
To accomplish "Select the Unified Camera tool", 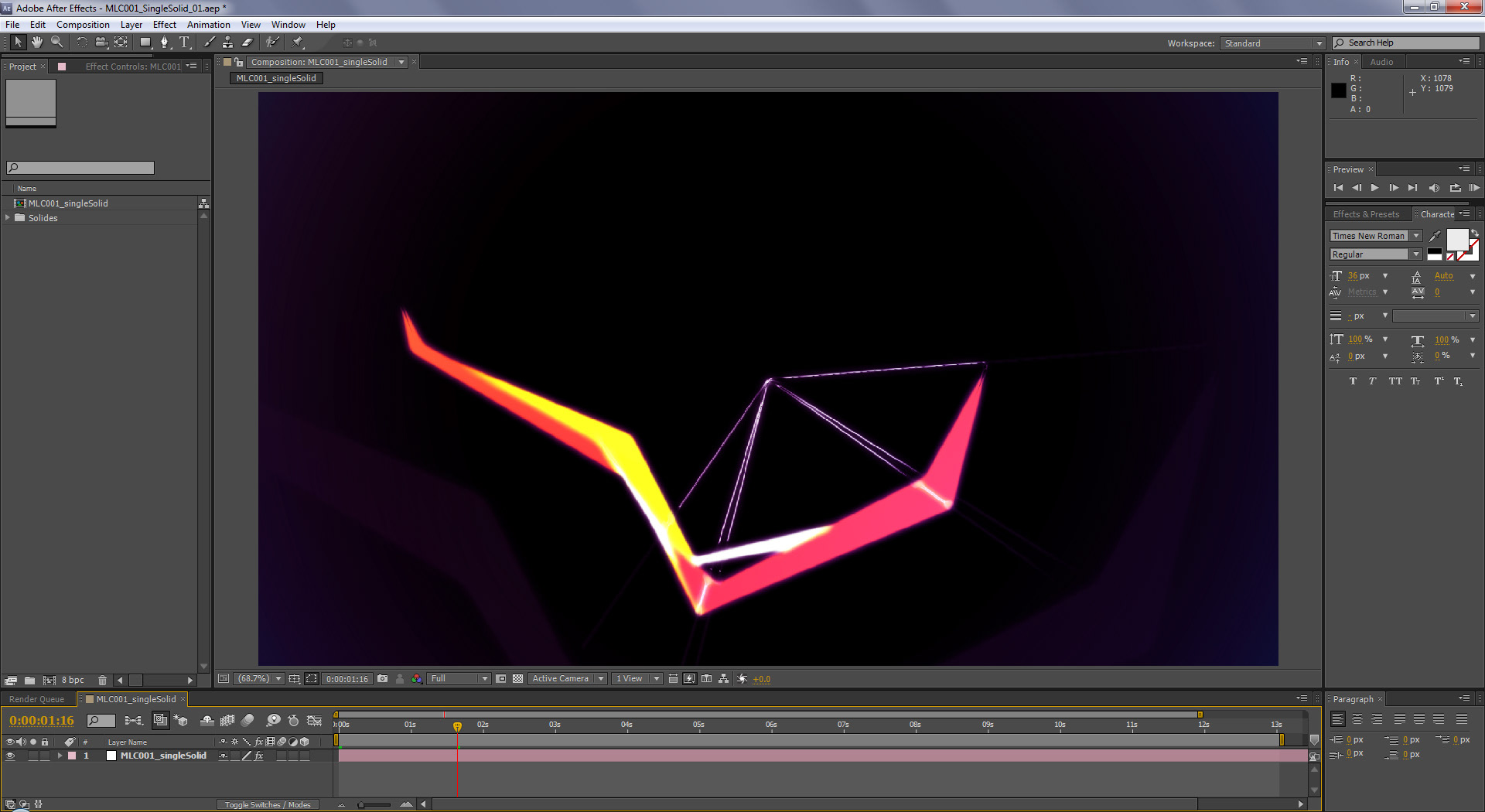I will tap(101, 43).
